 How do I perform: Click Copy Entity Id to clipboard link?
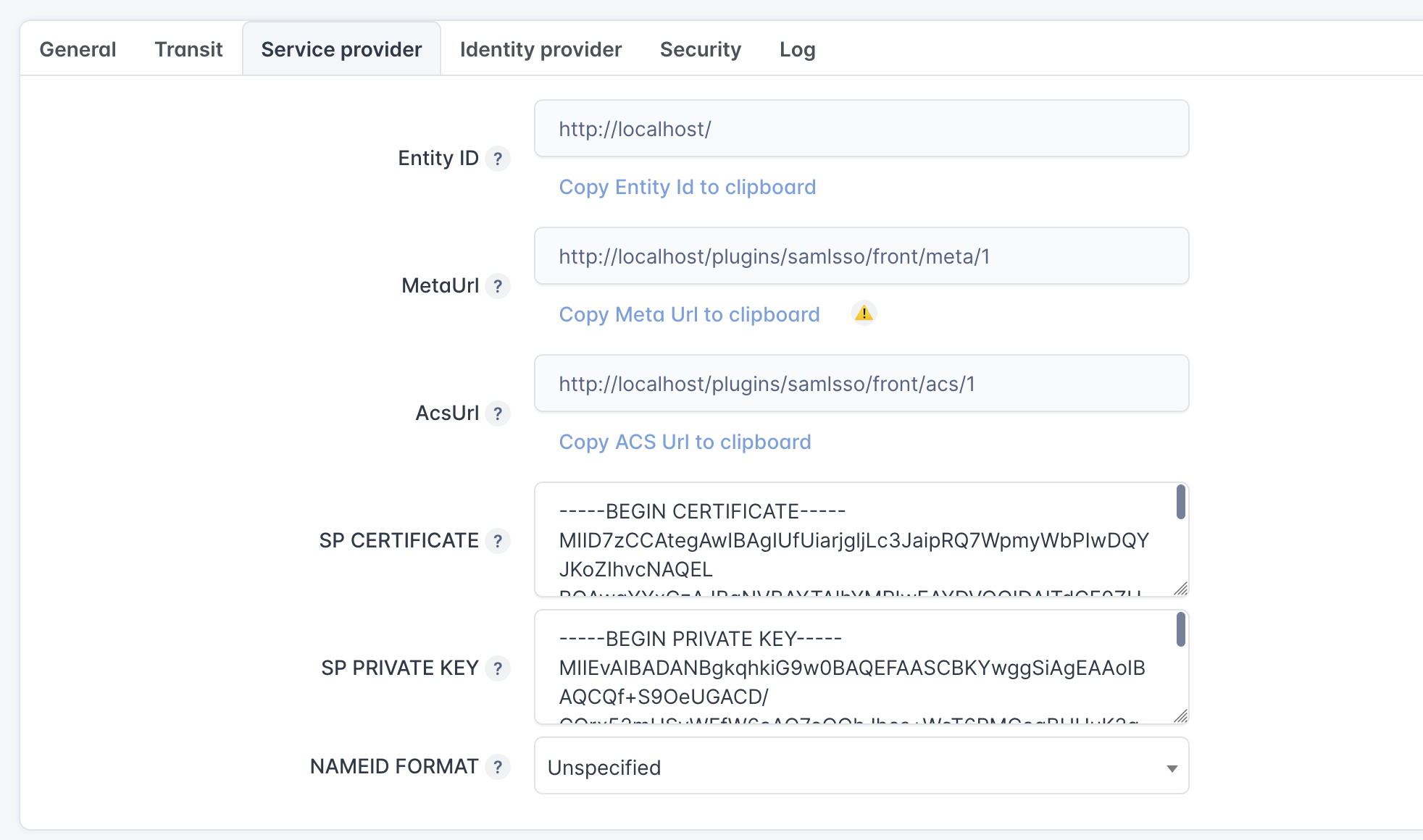click(687, 187)
